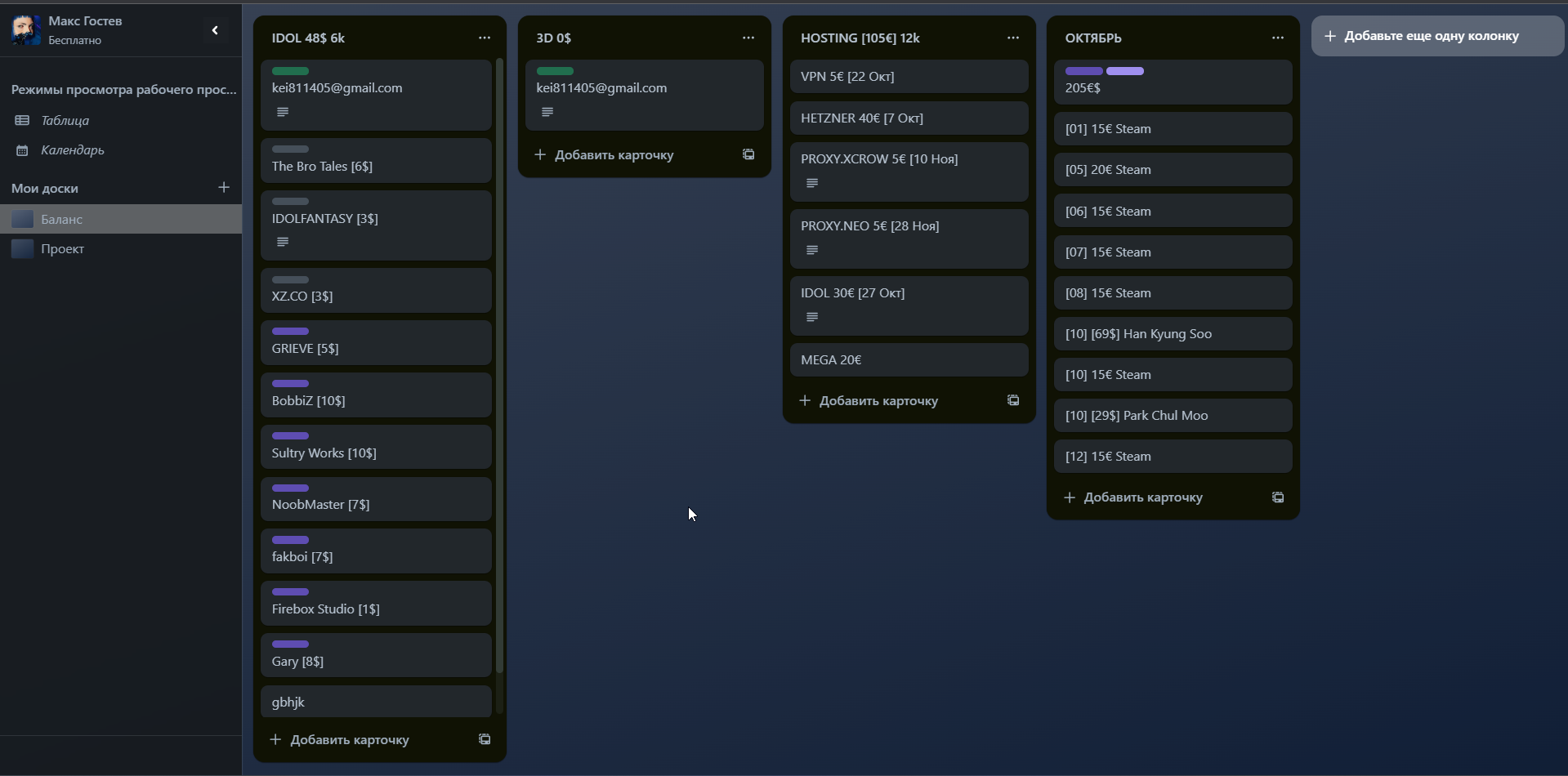
Task: Click green label on 3D kei811405 card
Action: point(555,71)
